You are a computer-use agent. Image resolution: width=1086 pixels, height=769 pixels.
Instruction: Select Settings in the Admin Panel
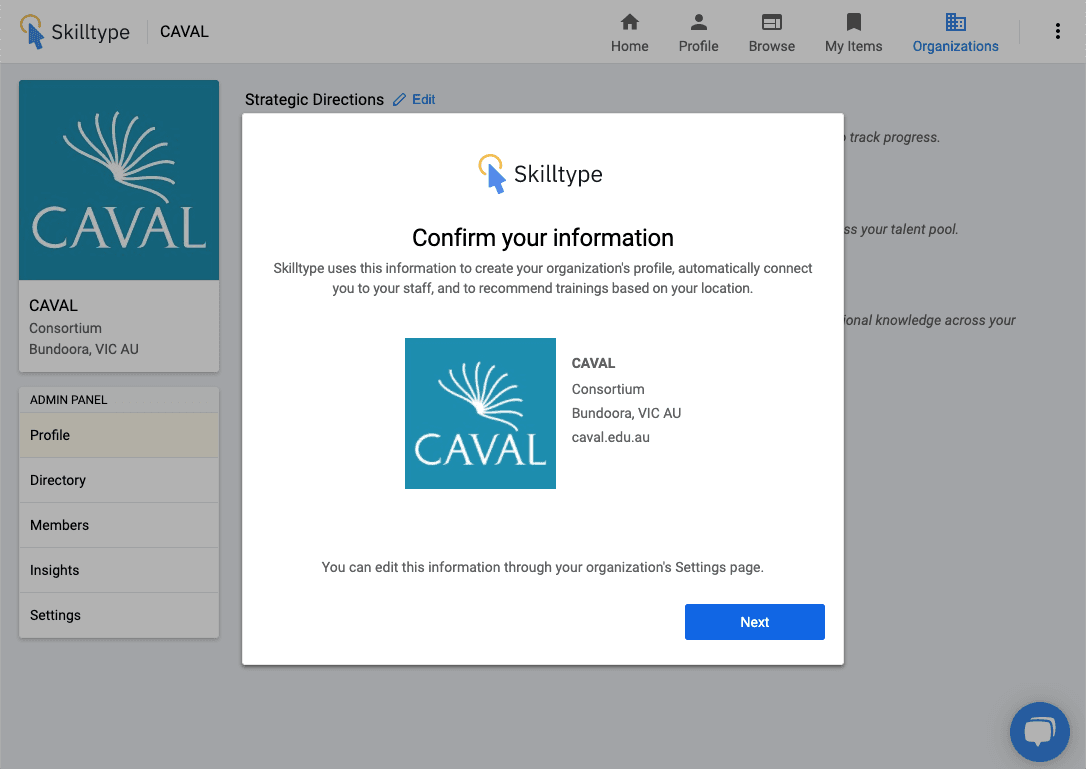[x=119, y=615]
